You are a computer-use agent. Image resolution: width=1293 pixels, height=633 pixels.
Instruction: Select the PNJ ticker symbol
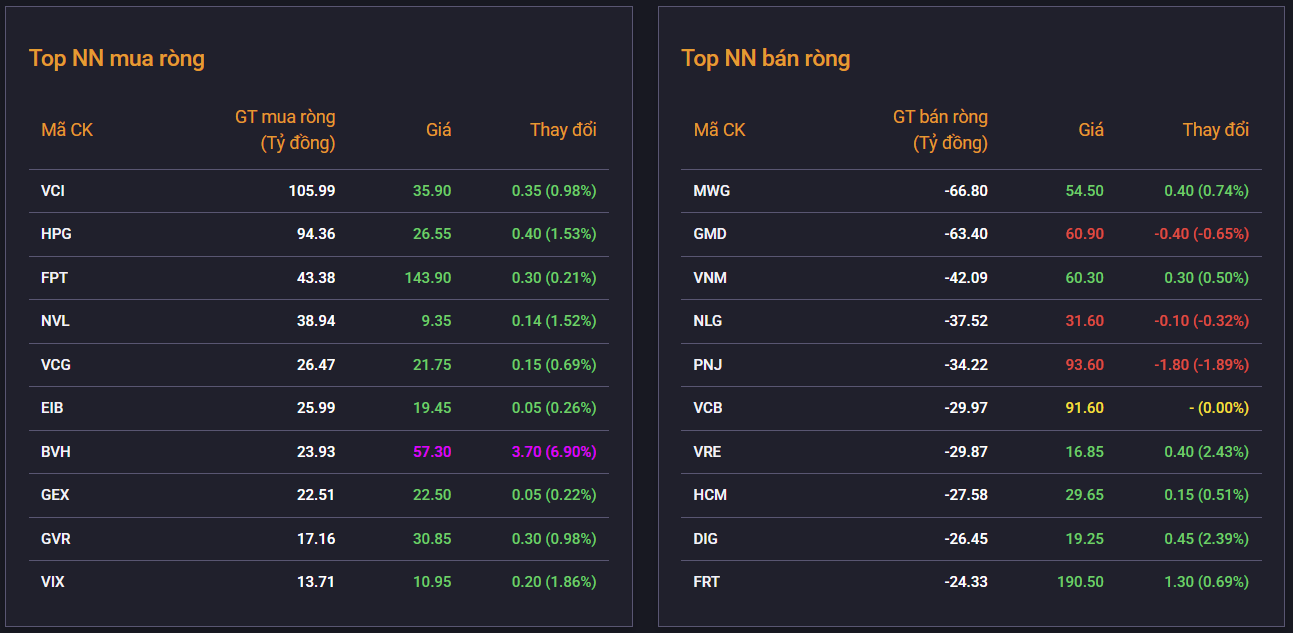tap(708, 364)
